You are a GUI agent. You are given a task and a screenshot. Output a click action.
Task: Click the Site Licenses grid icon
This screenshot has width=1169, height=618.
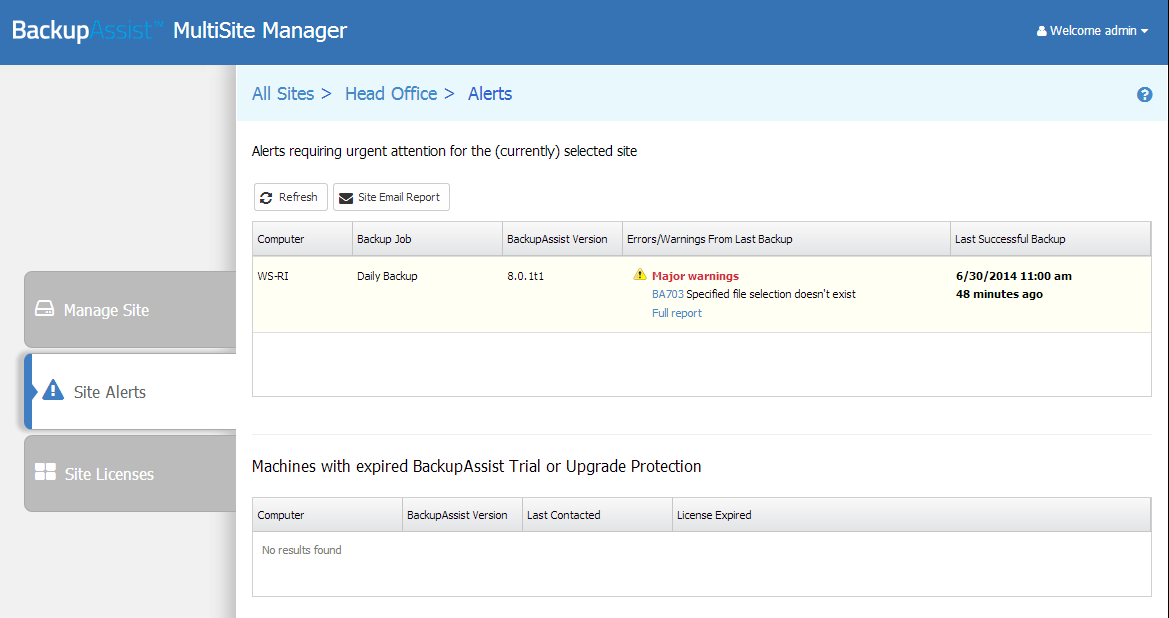[x=45, y=472]
